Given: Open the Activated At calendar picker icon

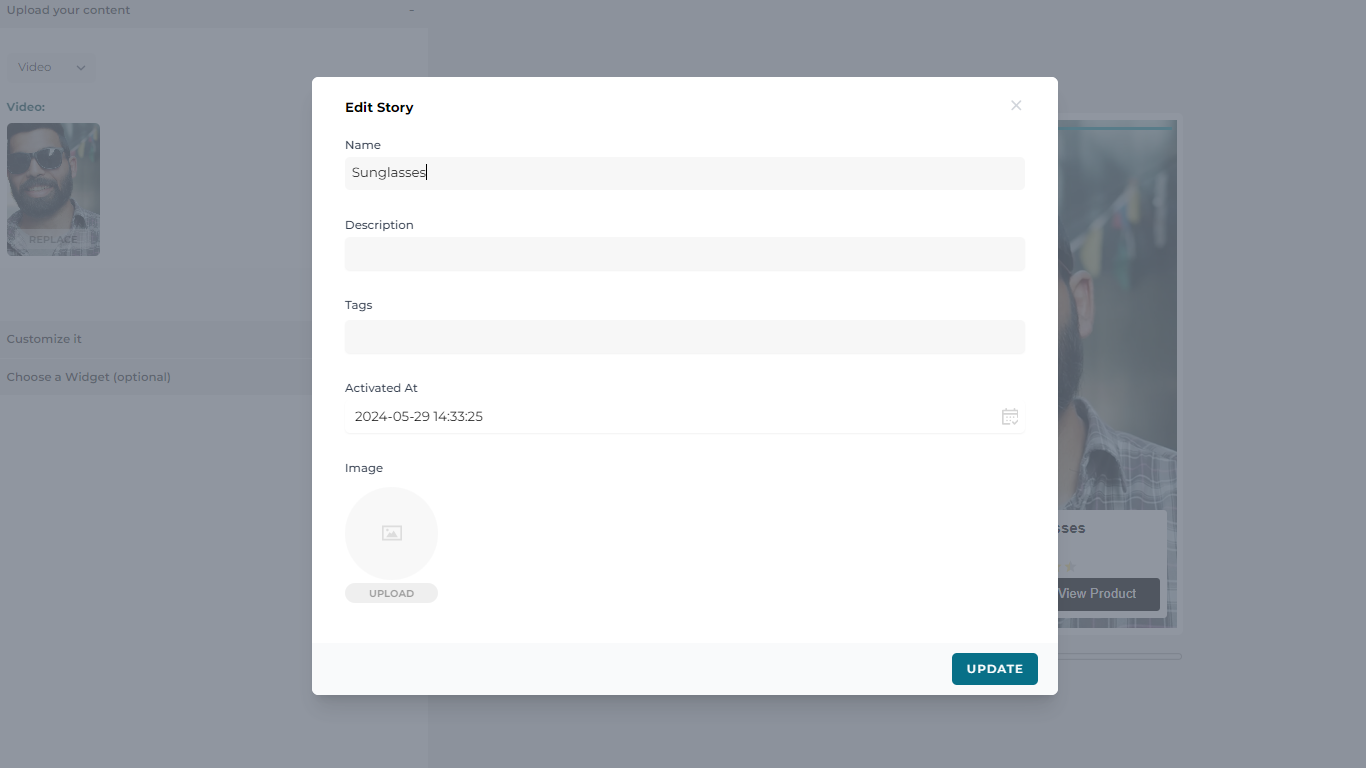Looking at the screenshot, I should click(x=1010, y=417).
